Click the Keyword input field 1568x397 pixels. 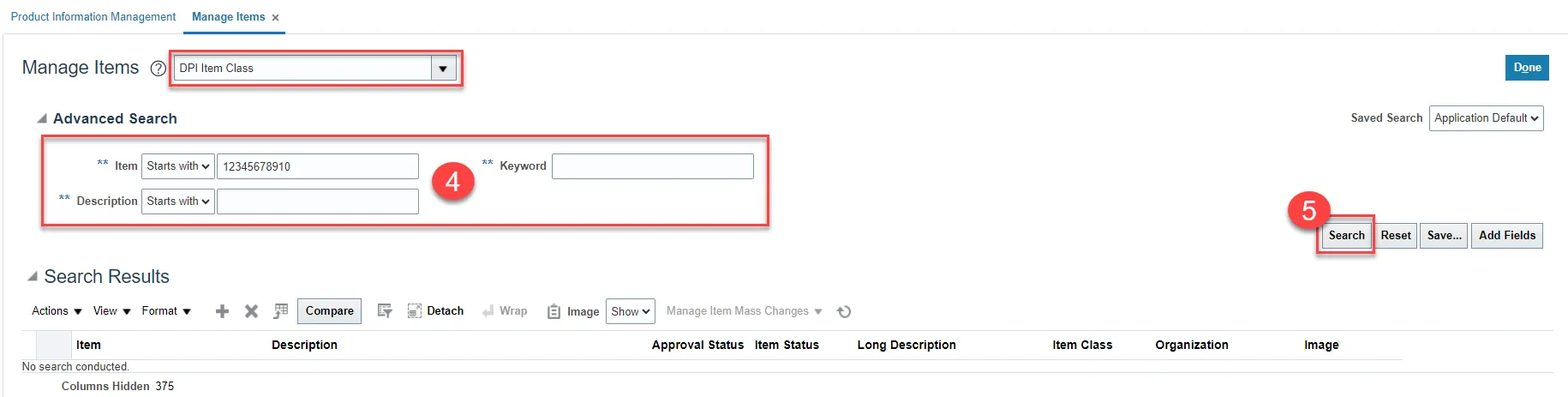pos(652,166)
